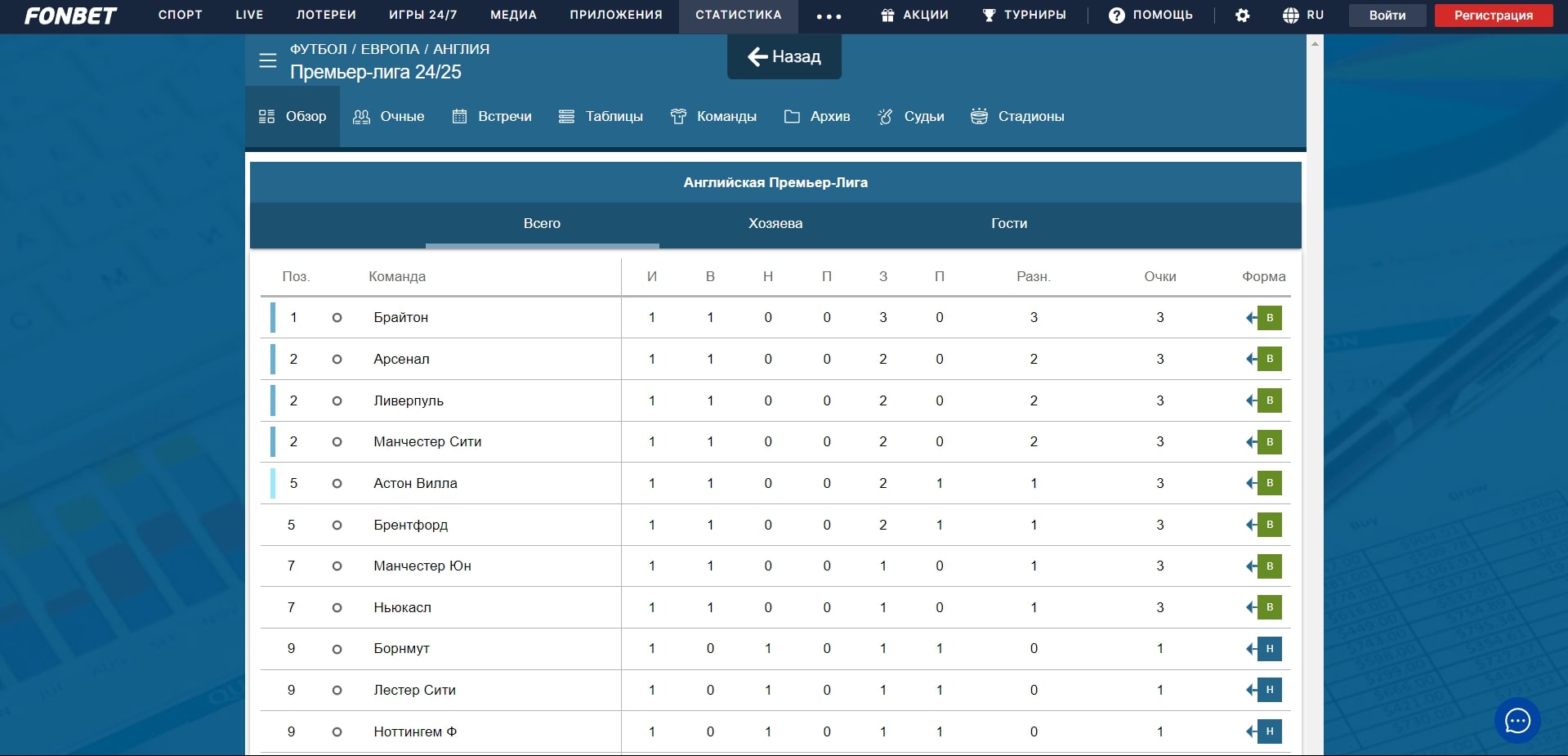The image size is (1568, 756).
Task: Click the Разн. column header
Action: click(1034, 276)
